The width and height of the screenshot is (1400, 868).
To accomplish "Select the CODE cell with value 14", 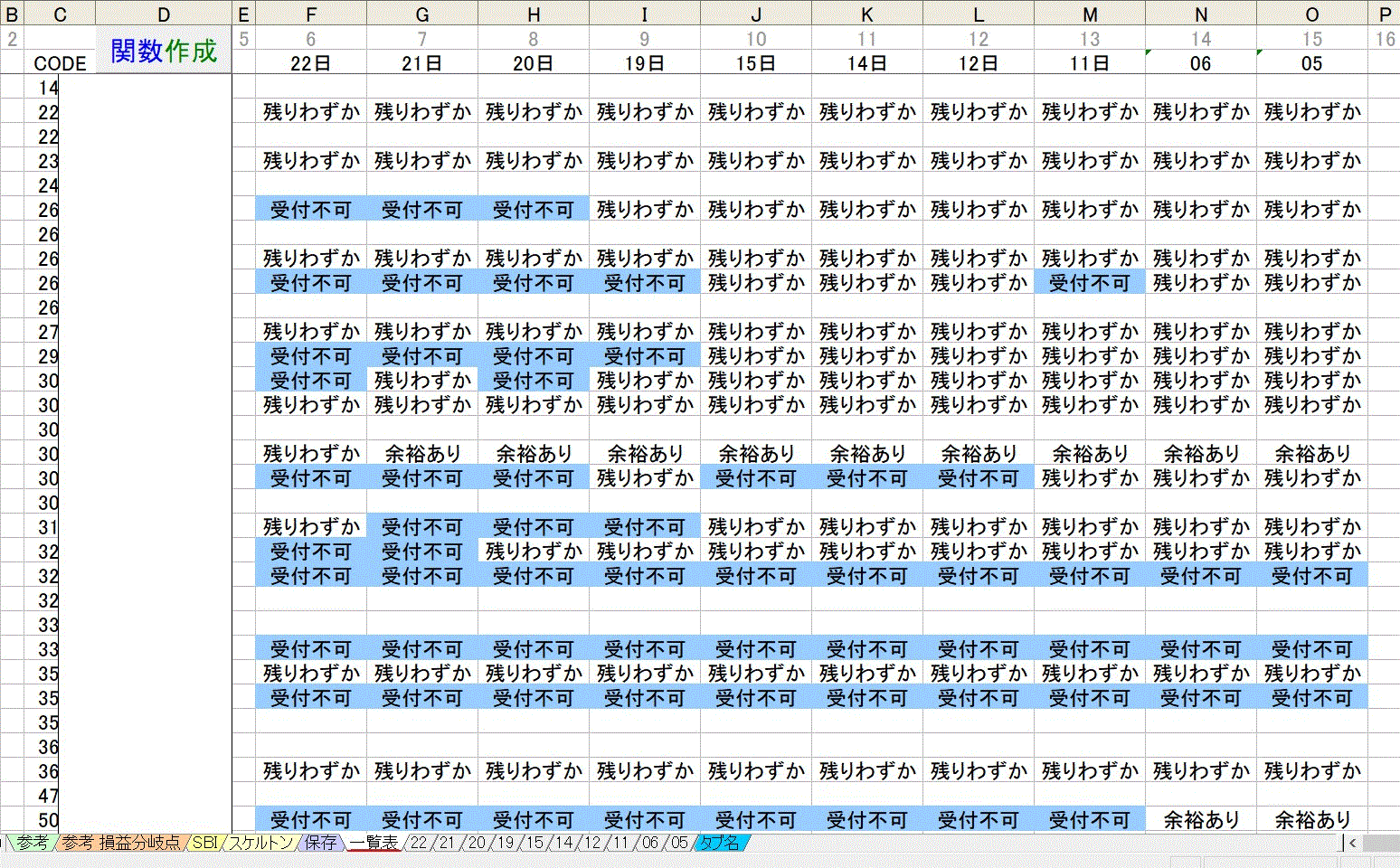I will pos(43,88).
